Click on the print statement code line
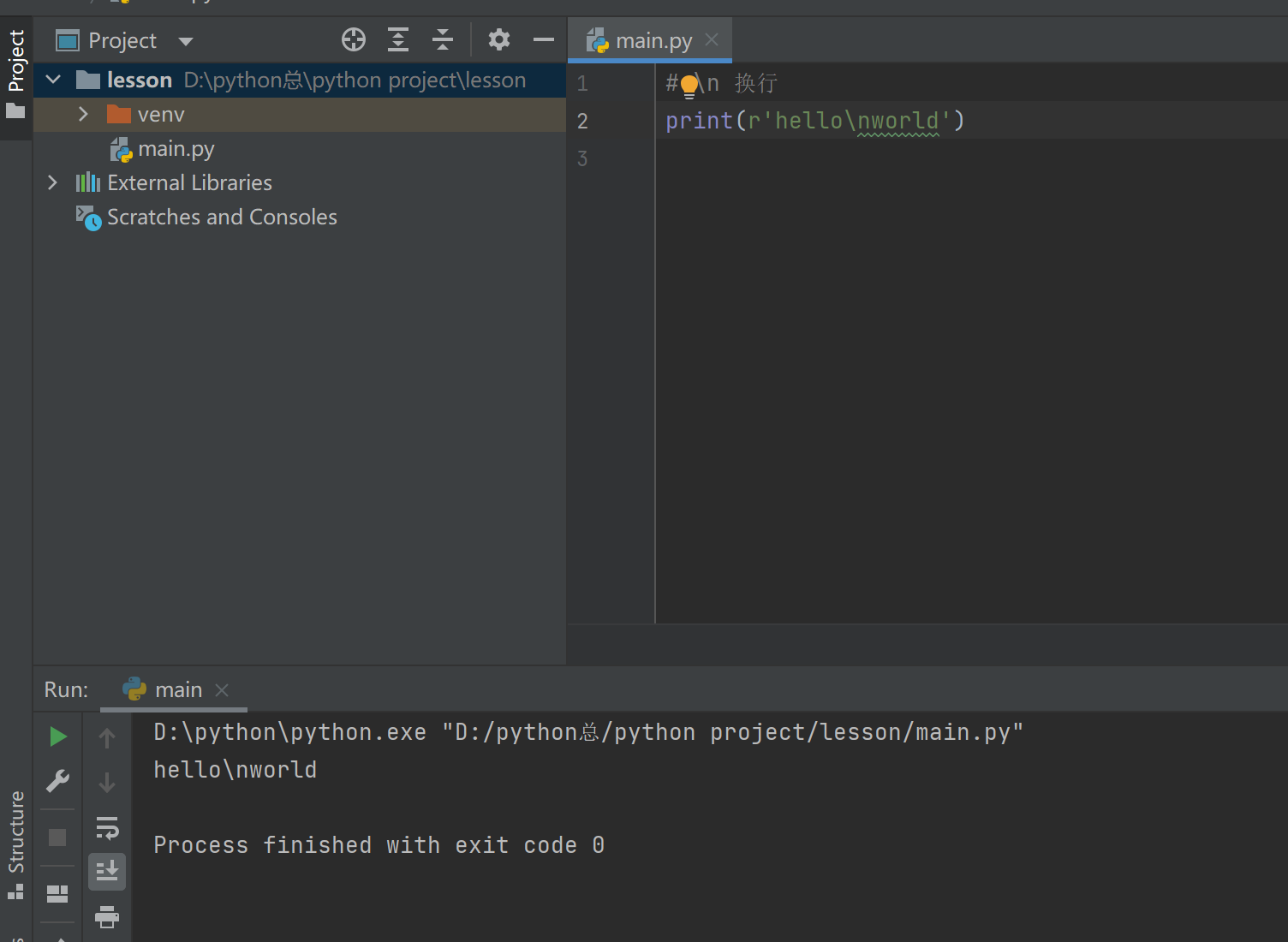Screen dimensions: 1288x942 point(815,121)
